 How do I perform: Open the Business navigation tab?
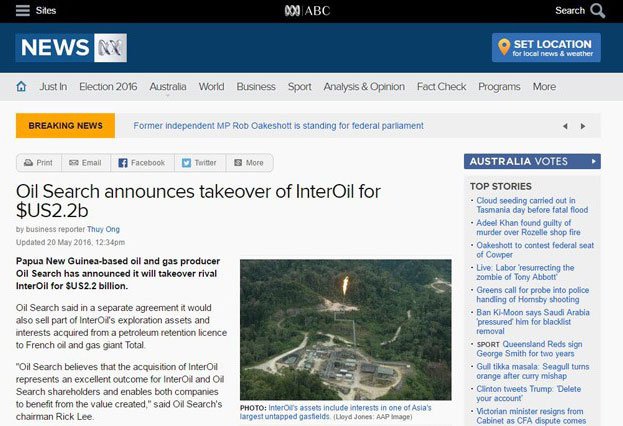256,87
